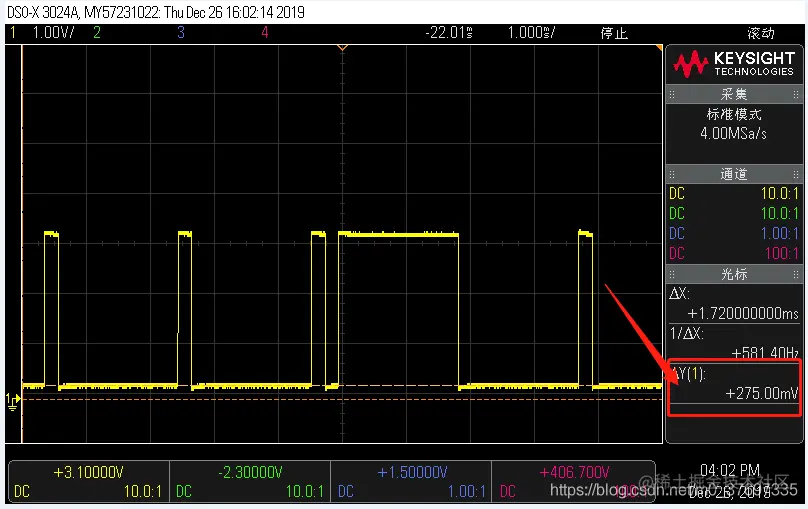Image resolution: width=808 pixels, height=509 pixels.
Task: Select channel 1 label in top bar
Action: tap(13, 33)
